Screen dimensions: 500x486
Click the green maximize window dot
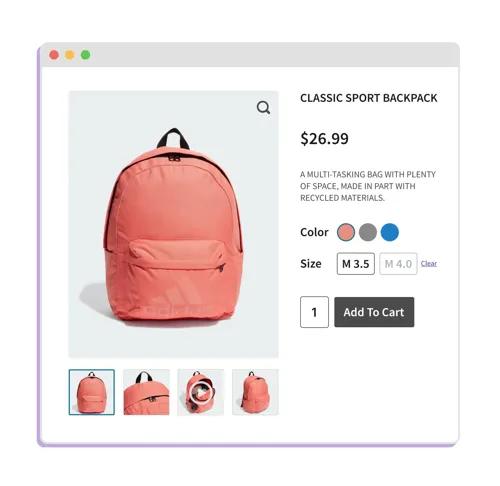[86, 55]
